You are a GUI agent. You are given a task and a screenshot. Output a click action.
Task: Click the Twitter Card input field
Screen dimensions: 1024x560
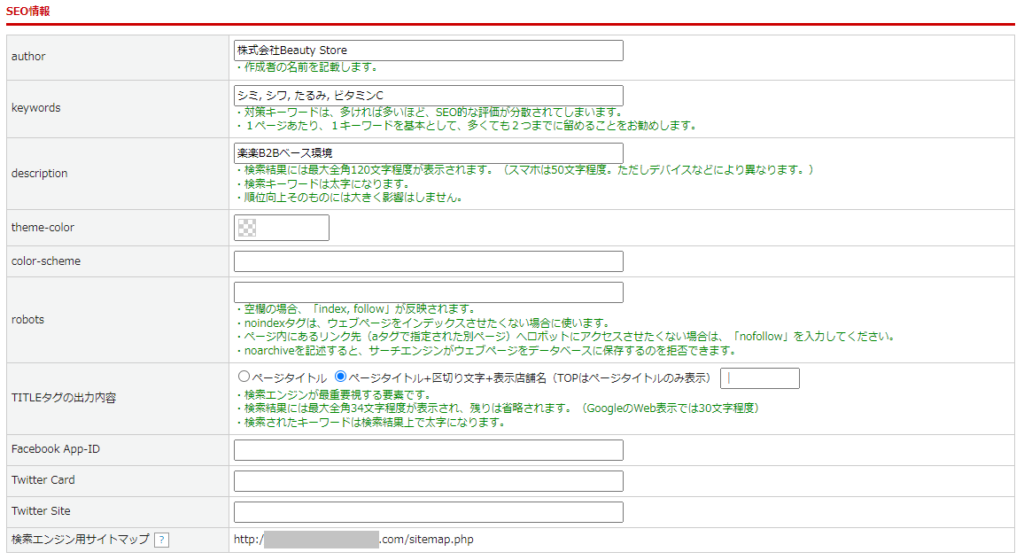[x=428, y=481]
